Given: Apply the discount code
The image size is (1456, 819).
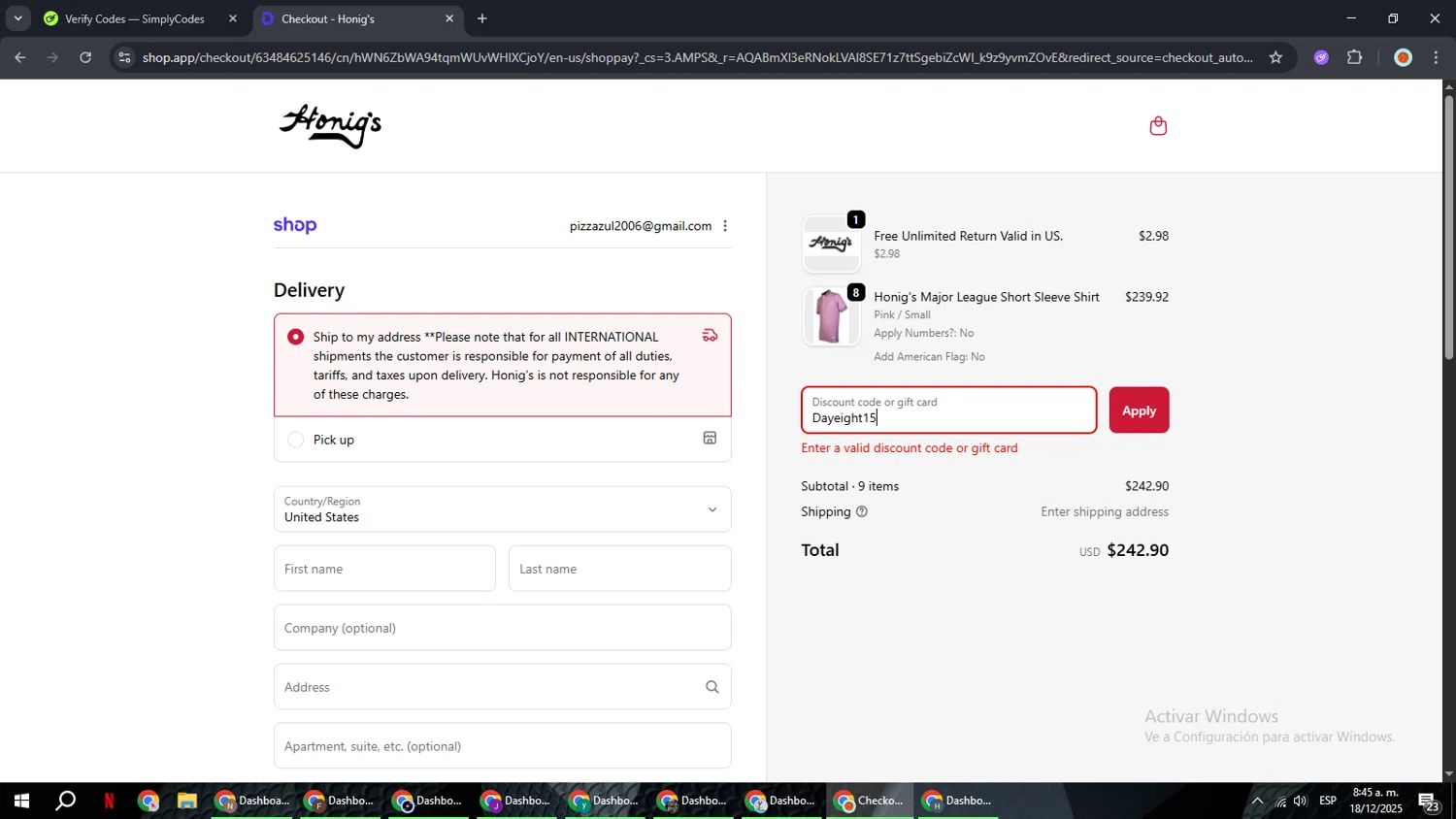Looking at the screenshot, I should pyautogui.click(x=1139, y=410).
